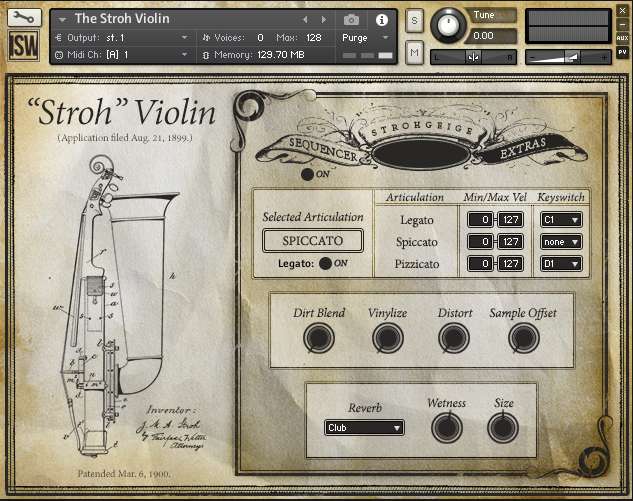633x501 pixels.
Task: Click Spiccato minimum velocity field
Action: [480, 242]
